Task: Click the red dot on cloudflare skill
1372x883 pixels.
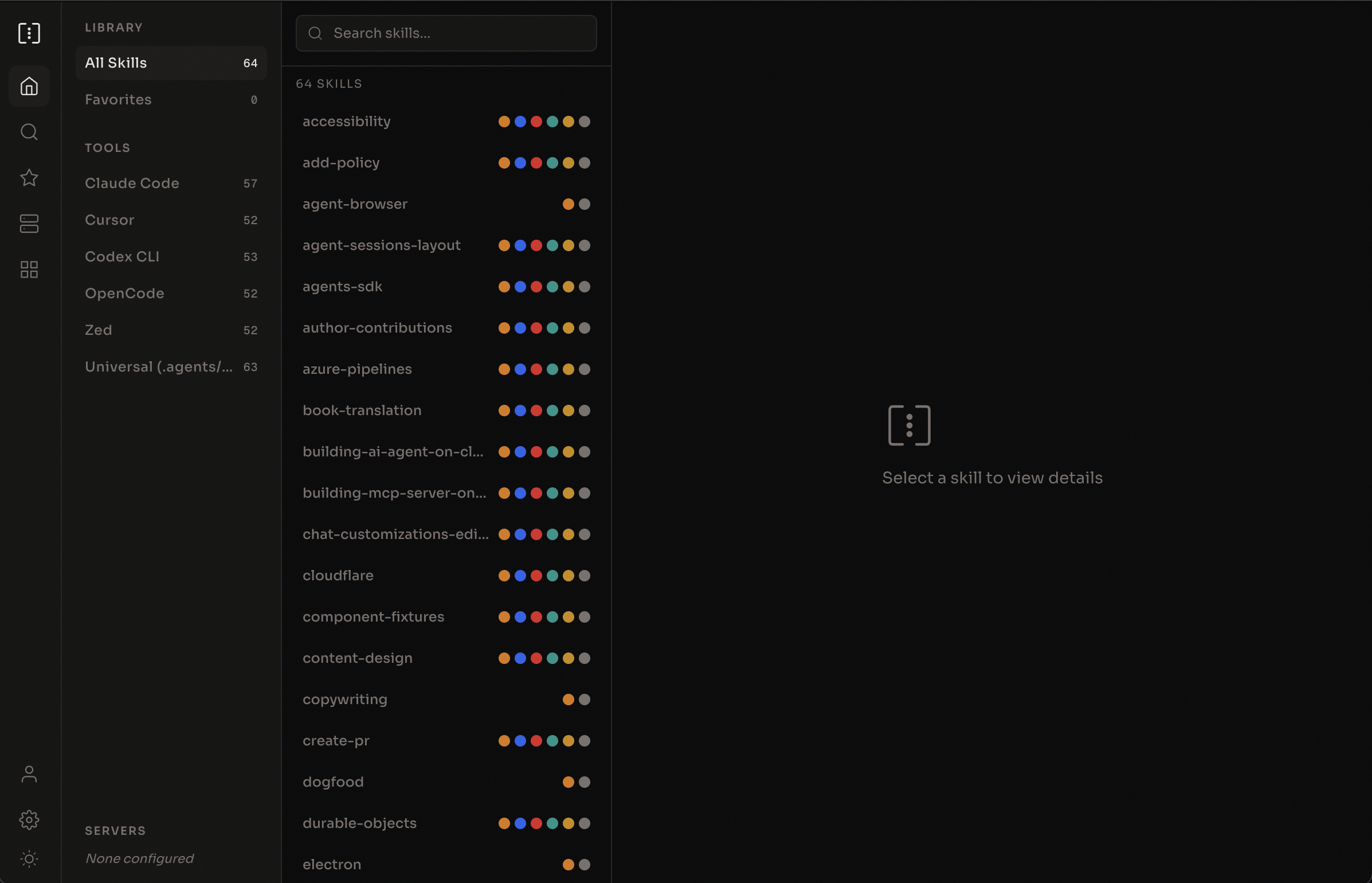Action: [x=536, y=576]
